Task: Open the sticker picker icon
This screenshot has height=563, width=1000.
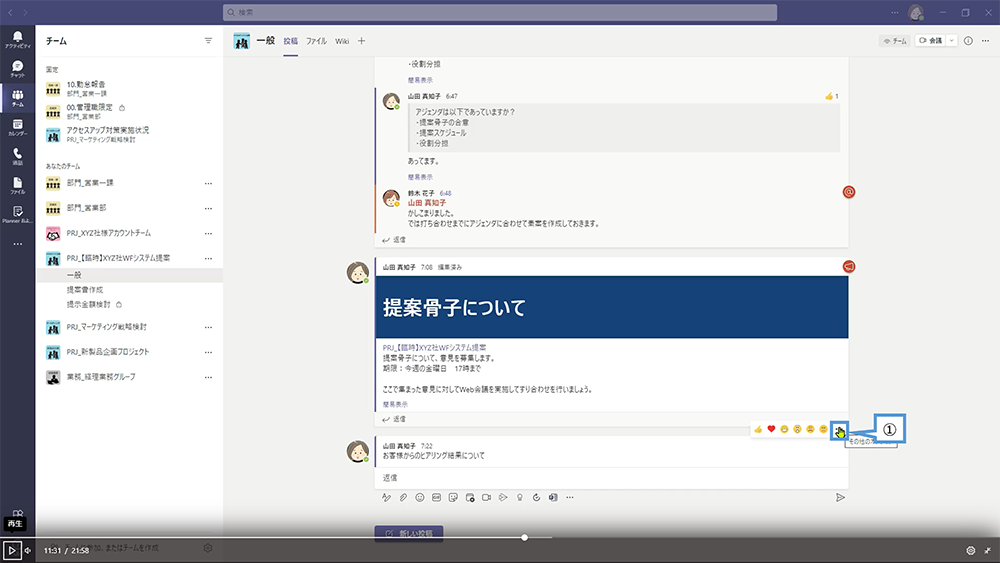Action: pyautogui.click(x=453, y=497)
